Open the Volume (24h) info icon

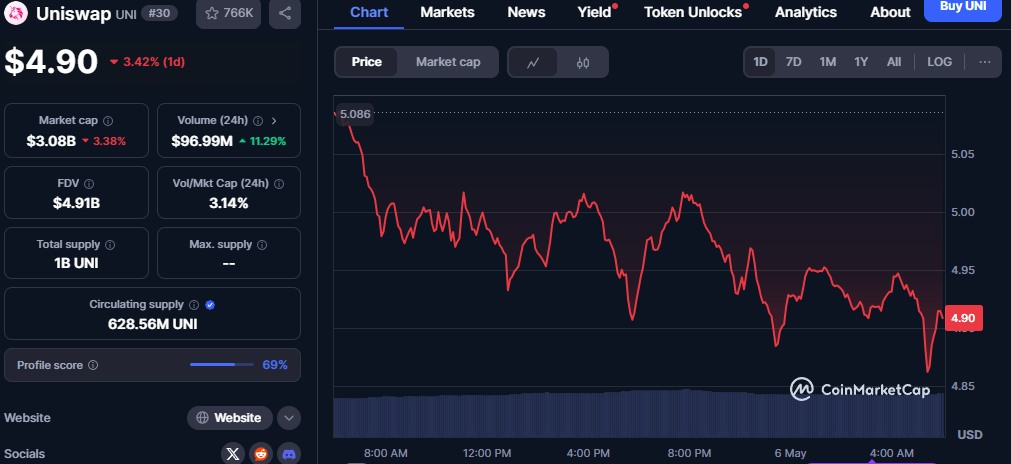tap(258, 121)
